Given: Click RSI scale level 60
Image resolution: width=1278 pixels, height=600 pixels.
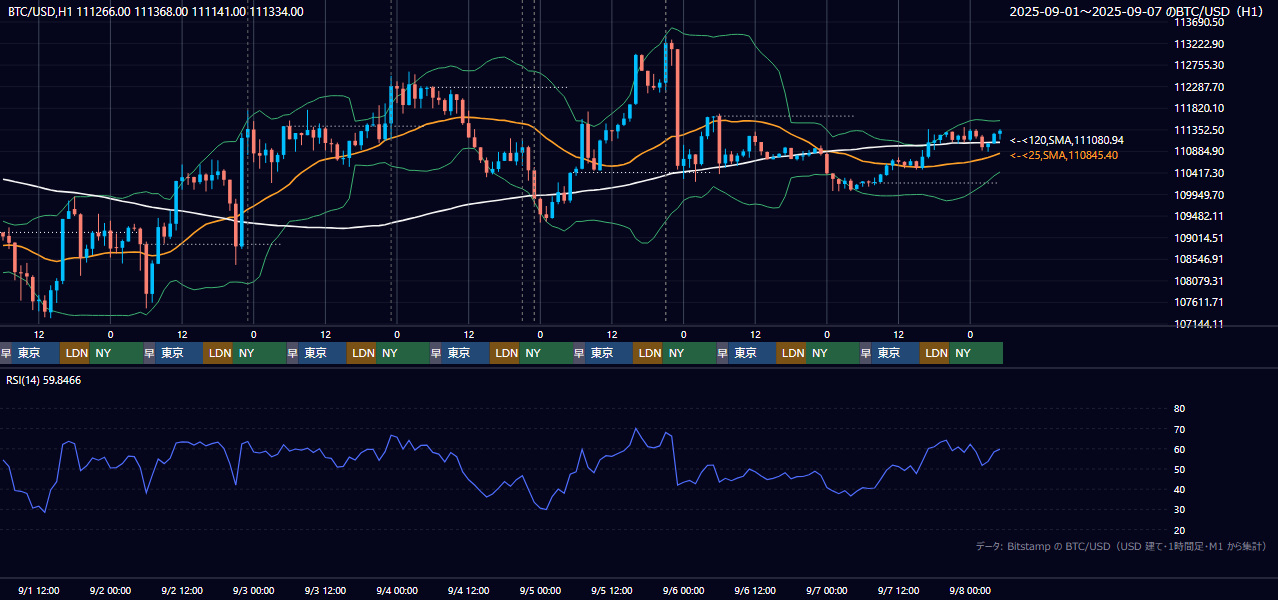Looking at the screenshot, I should (1179, 449).
